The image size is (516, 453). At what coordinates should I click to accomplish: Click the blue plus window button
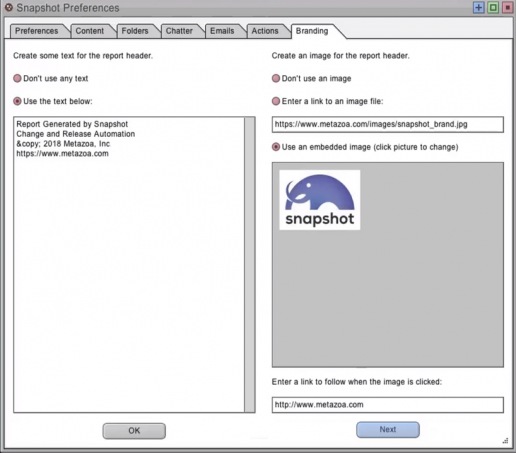[478, 7]
